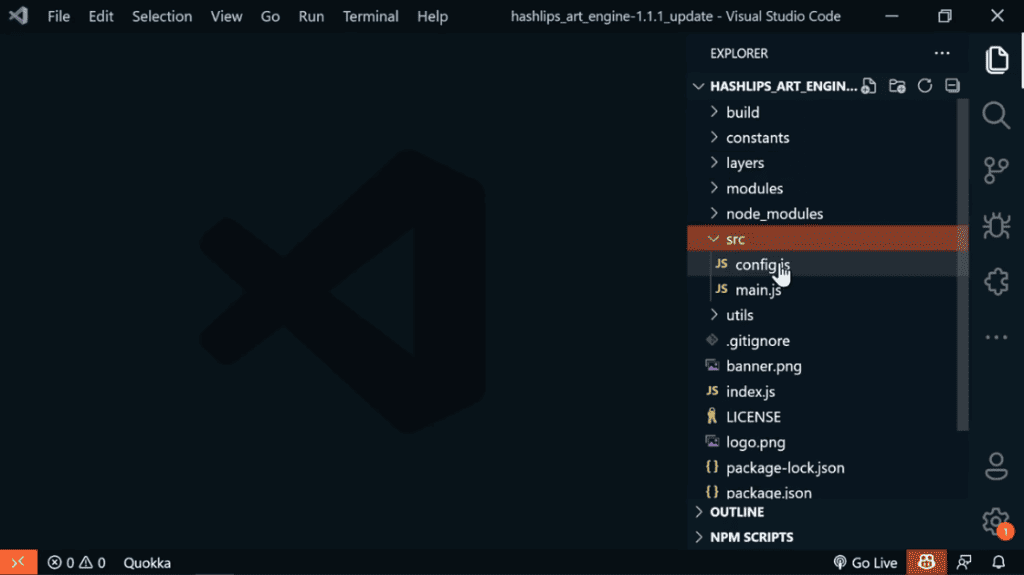Screen dimensions: 1024x575
Task: Open the Go menu
Action: tap(270, 16)
